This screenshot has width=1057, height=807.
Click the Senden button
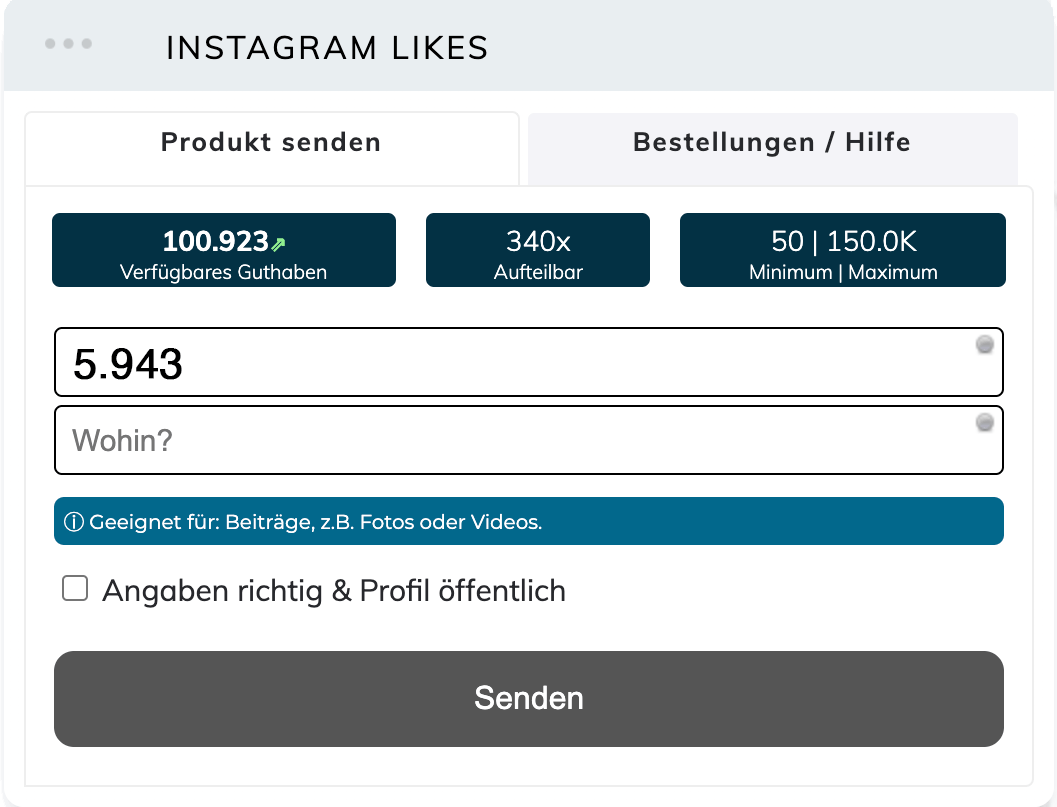(528, 698)
